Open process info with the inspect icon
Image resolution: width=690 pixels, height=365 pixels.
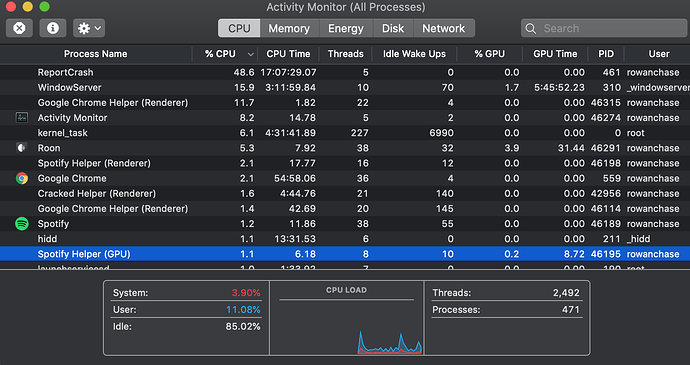point(53,28)
